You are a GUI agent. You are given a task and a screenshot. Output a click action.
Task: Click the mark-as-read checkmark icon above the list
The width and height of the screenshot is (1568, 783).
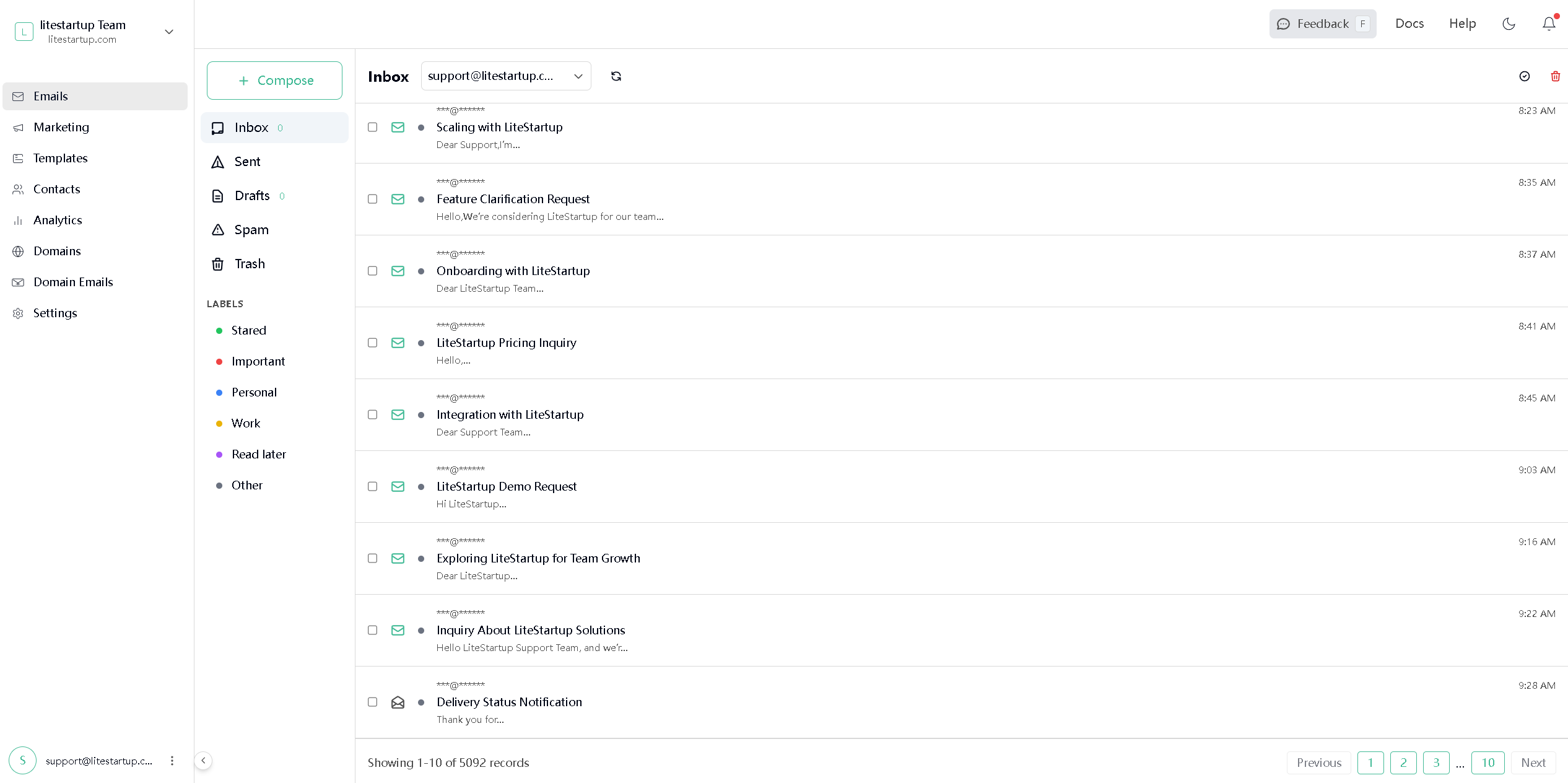pos(1525,76)
